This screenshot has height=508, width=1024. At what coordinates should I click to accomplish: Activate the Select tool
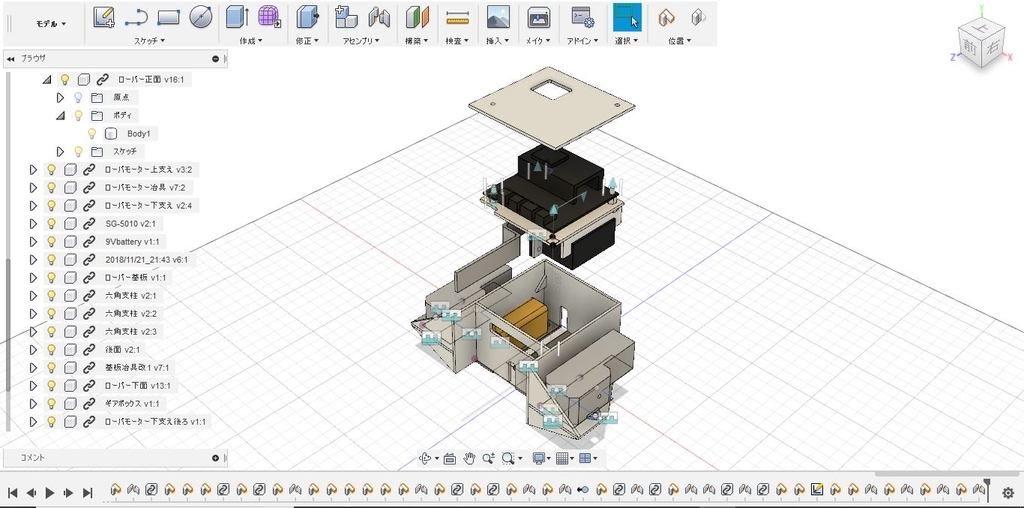(x=627, y=17)
